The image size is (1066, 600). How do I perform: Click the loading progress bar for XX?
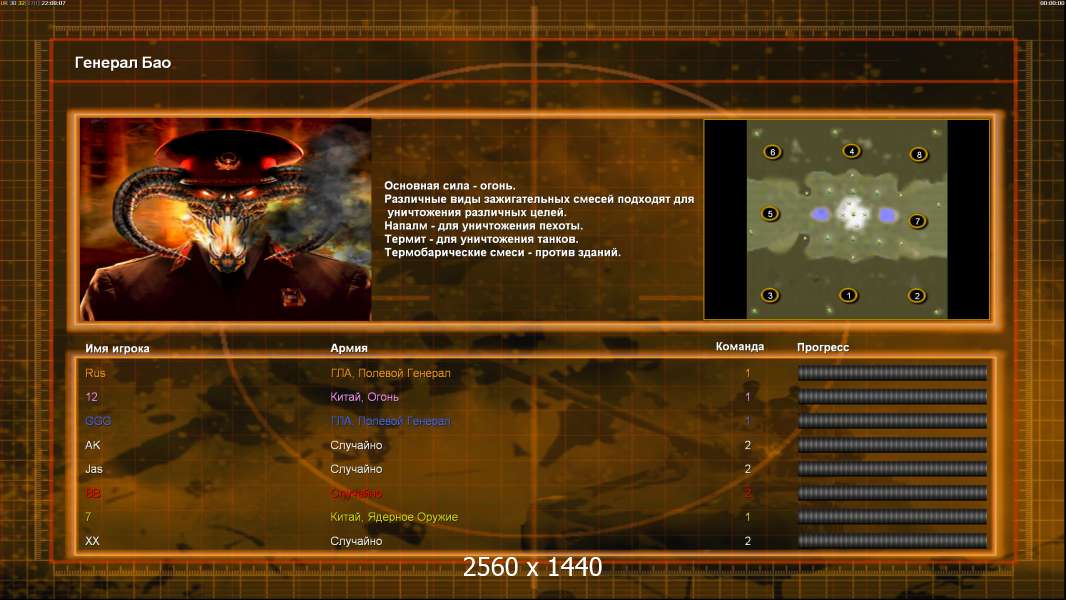[892, 541]
